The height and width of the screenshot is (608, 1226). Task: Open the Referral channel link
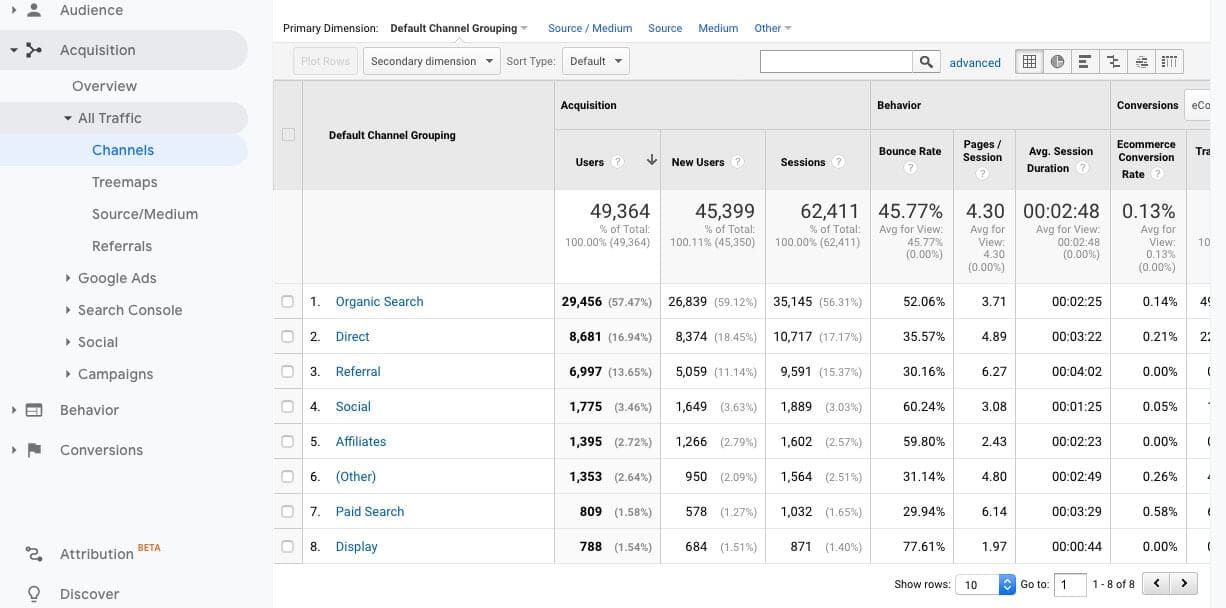pos(358,371)
